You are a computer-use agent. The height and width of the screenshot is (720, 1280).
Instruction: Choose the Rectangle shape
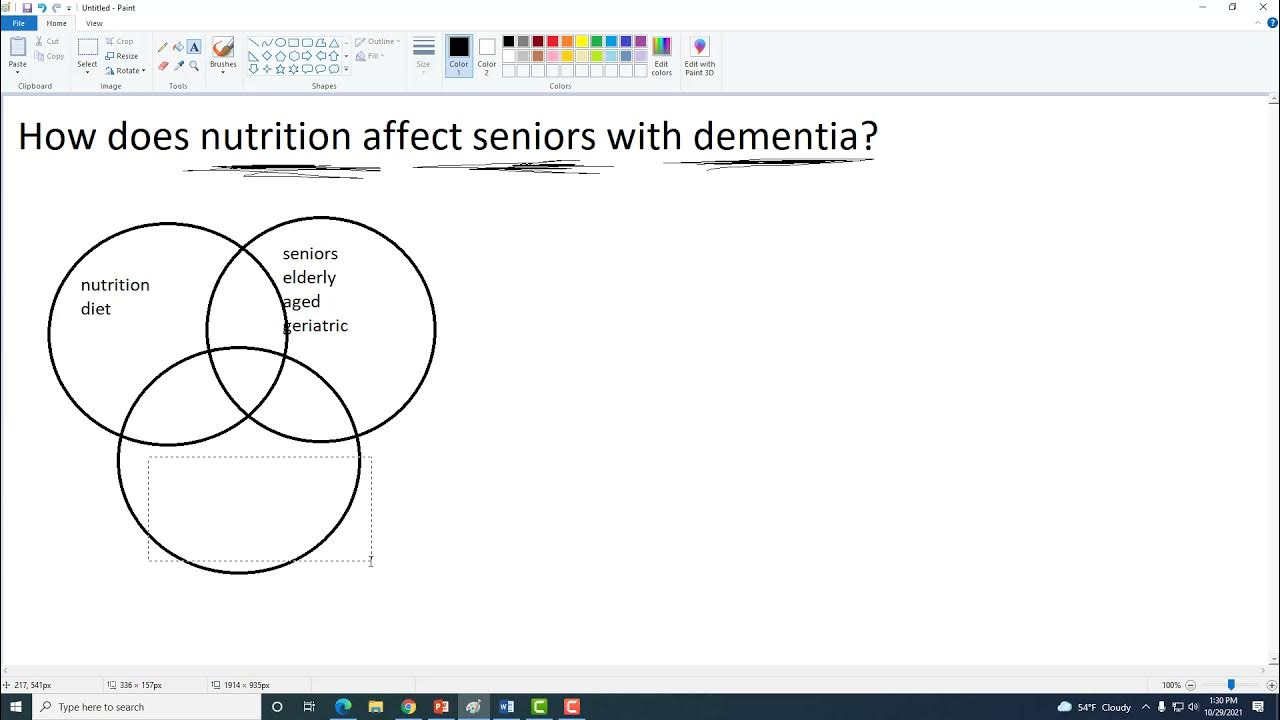294,43
